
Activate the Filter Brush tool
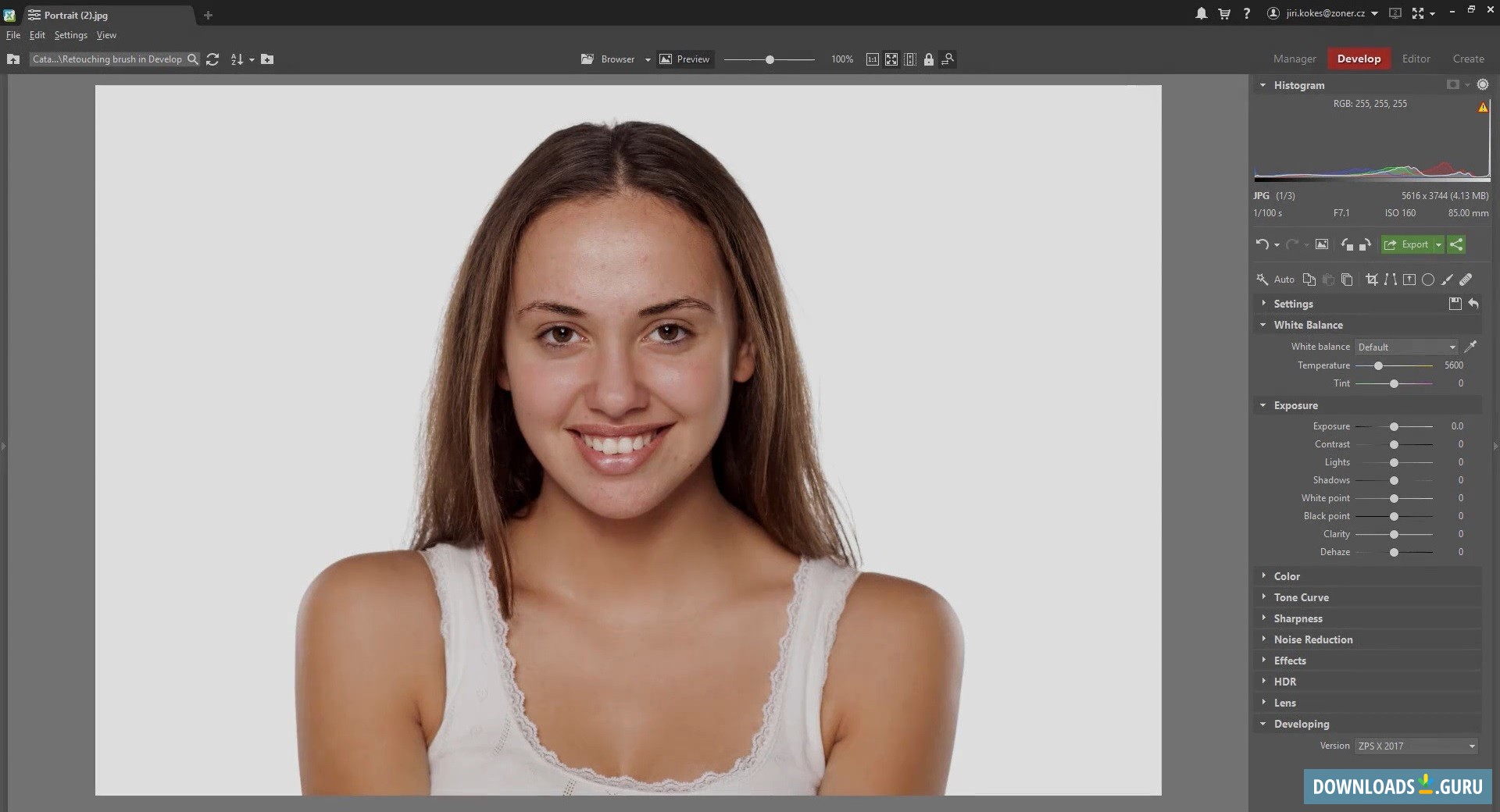(x=1447, y=280)
